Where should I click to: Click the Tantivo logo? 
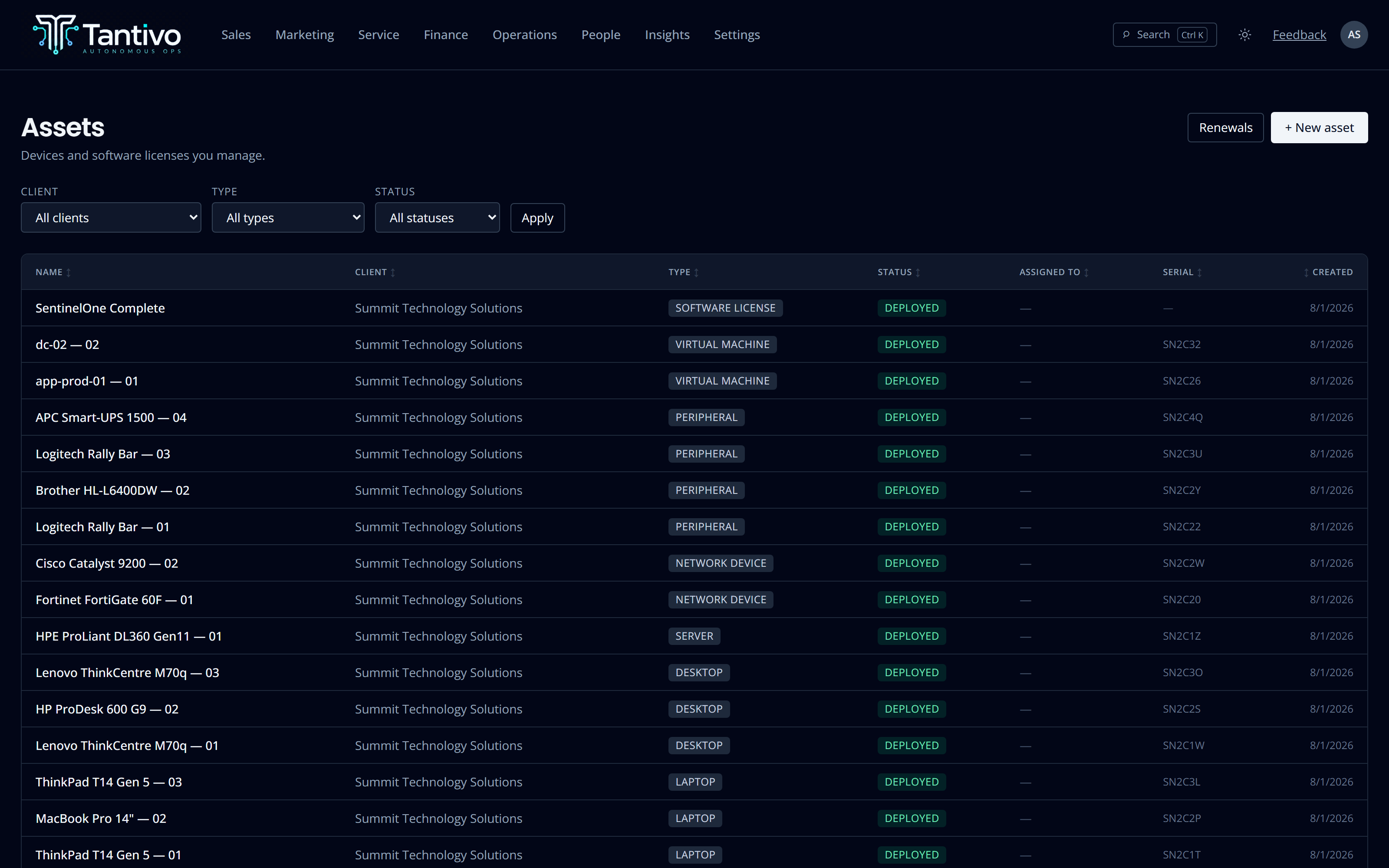[x=107, y=34]
